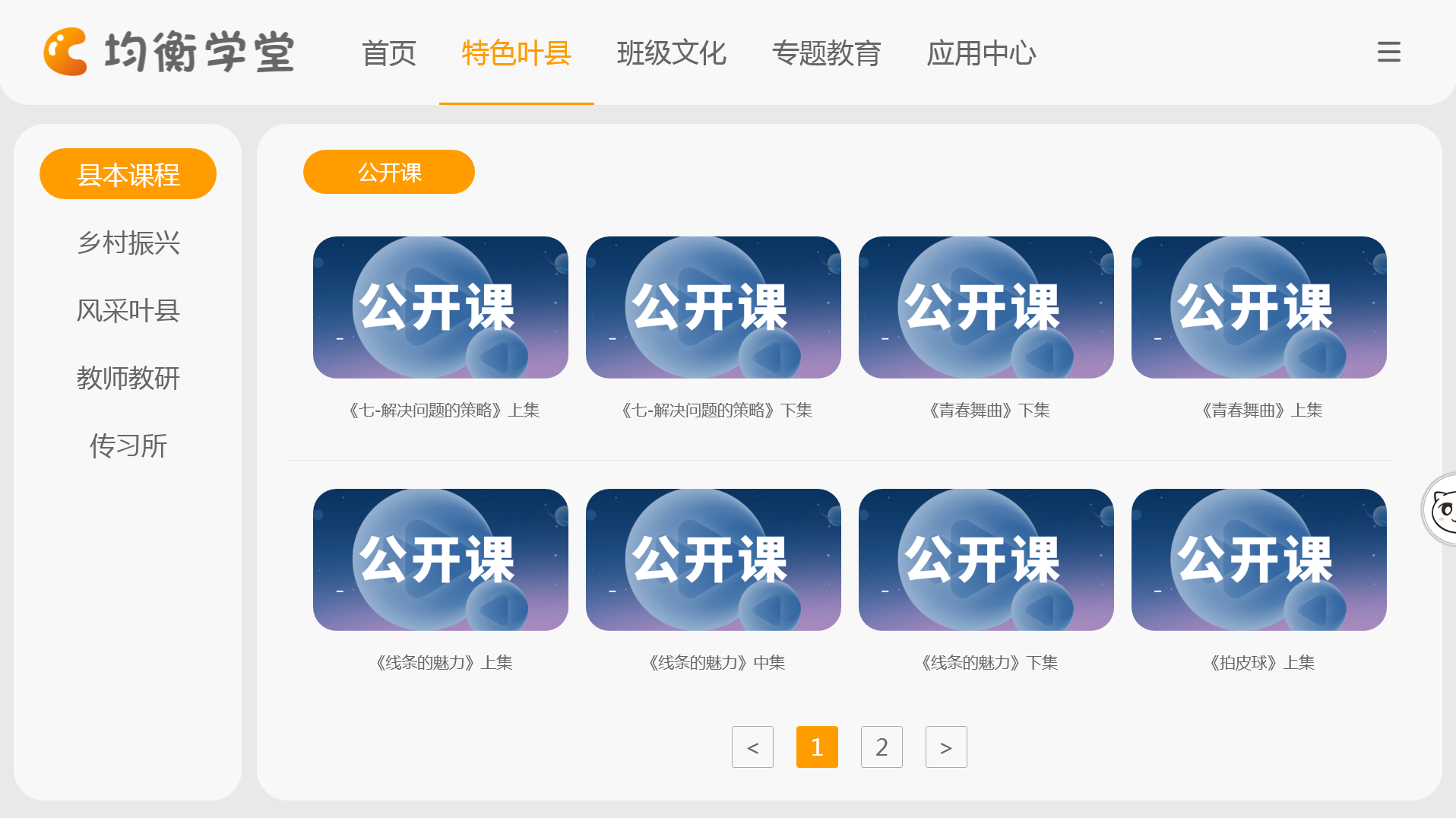Viewport: 1456px width, 818px height.
Task: Click the title 《七-解决问题的策略》下集
Action: [x=715, y=411]
